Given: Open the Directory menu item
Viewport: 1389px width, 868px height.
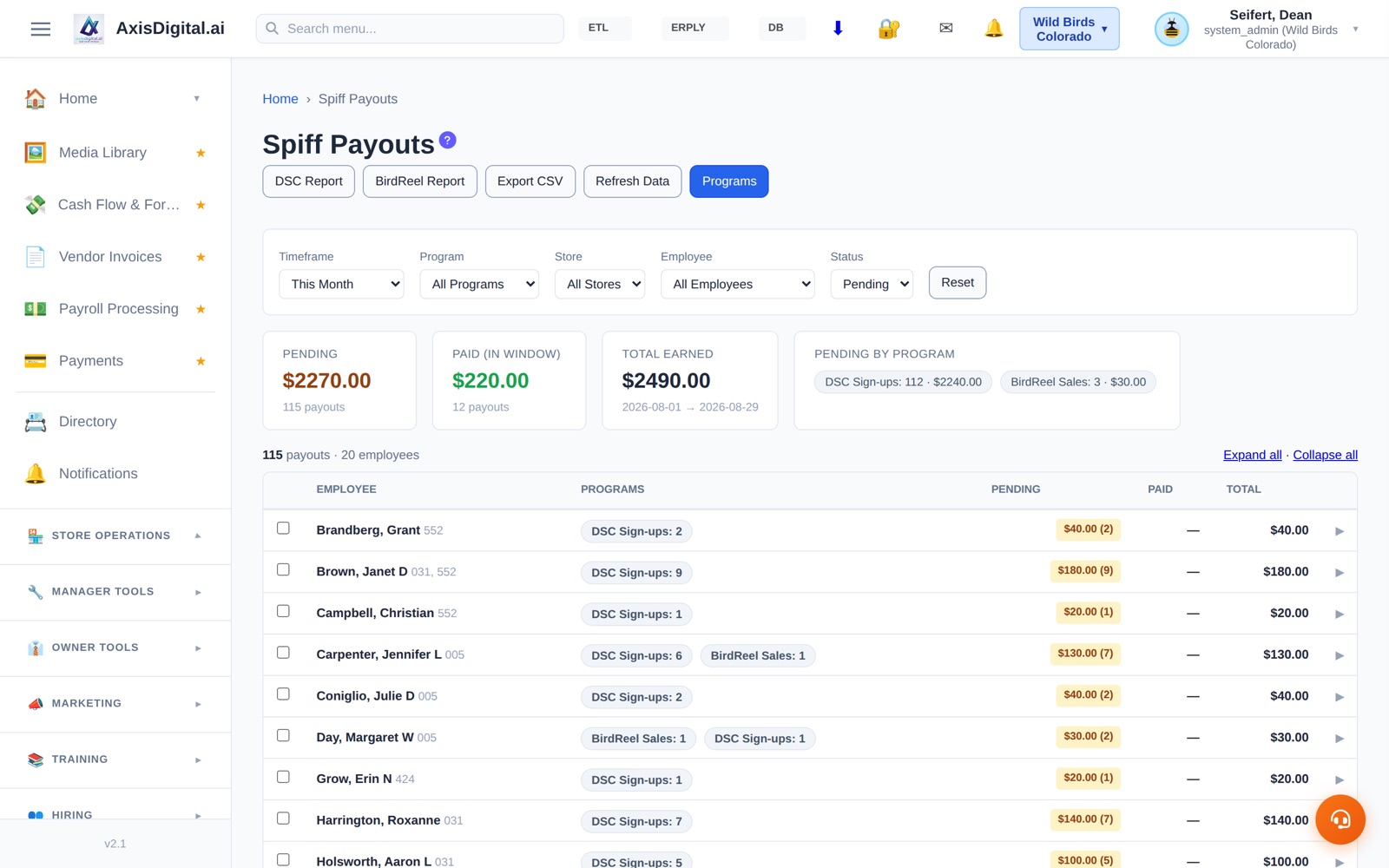Looking at the screenshot, I should point(115,422).
